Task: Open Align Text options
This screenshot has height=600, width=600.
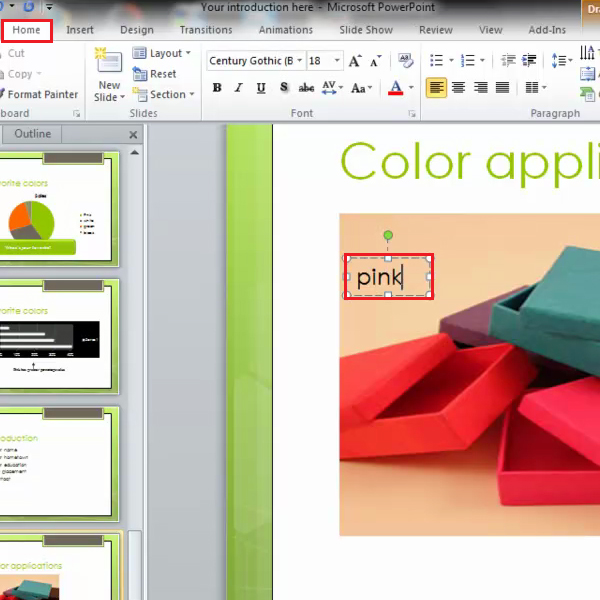Action: (x=589, y=74)
